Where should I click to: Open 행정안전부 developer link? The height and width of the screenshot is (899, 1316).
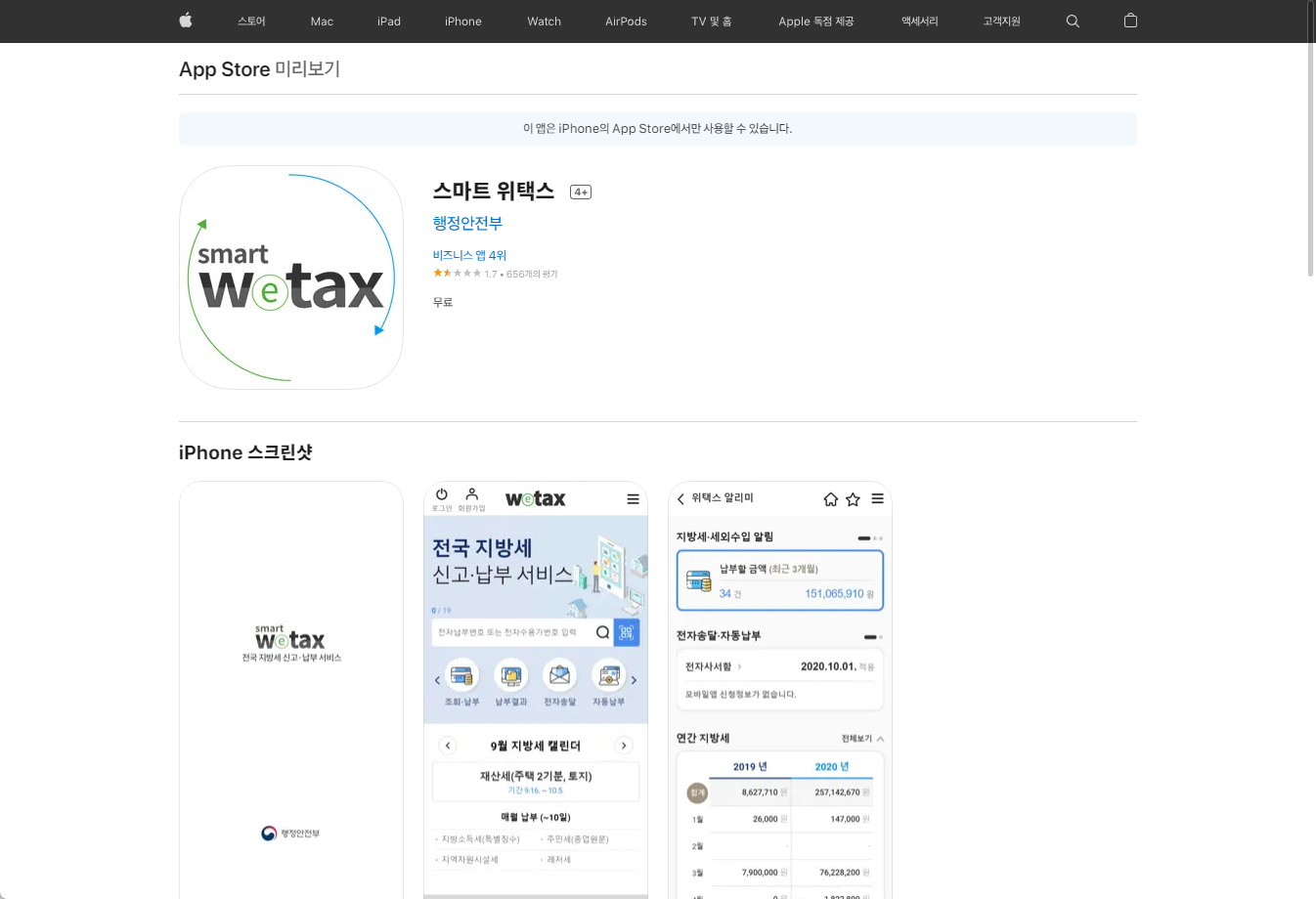(467, 223)
